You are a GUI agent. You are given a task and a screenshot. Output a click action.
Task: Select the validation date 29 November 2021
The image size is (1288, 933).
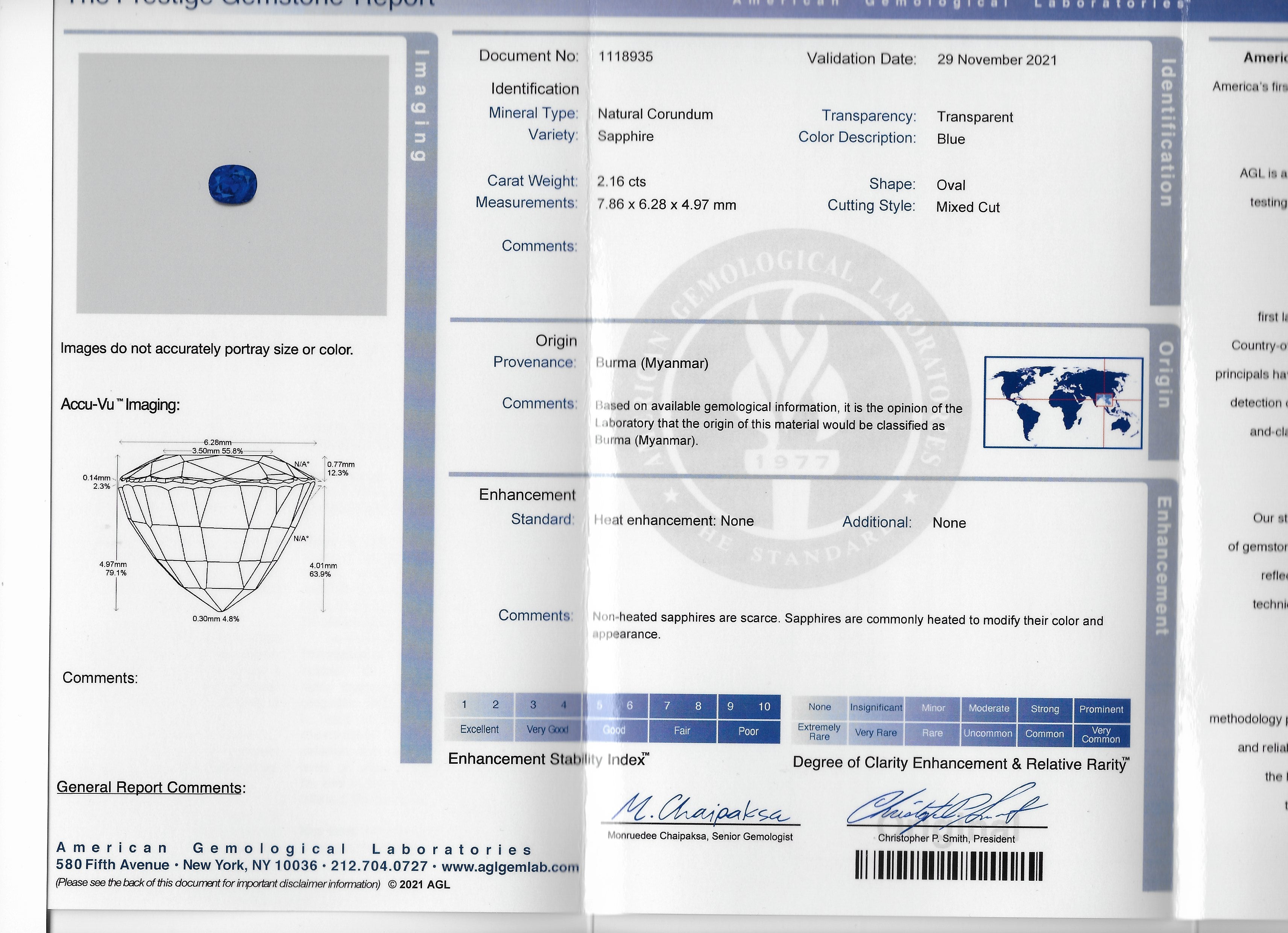point(997,59)
